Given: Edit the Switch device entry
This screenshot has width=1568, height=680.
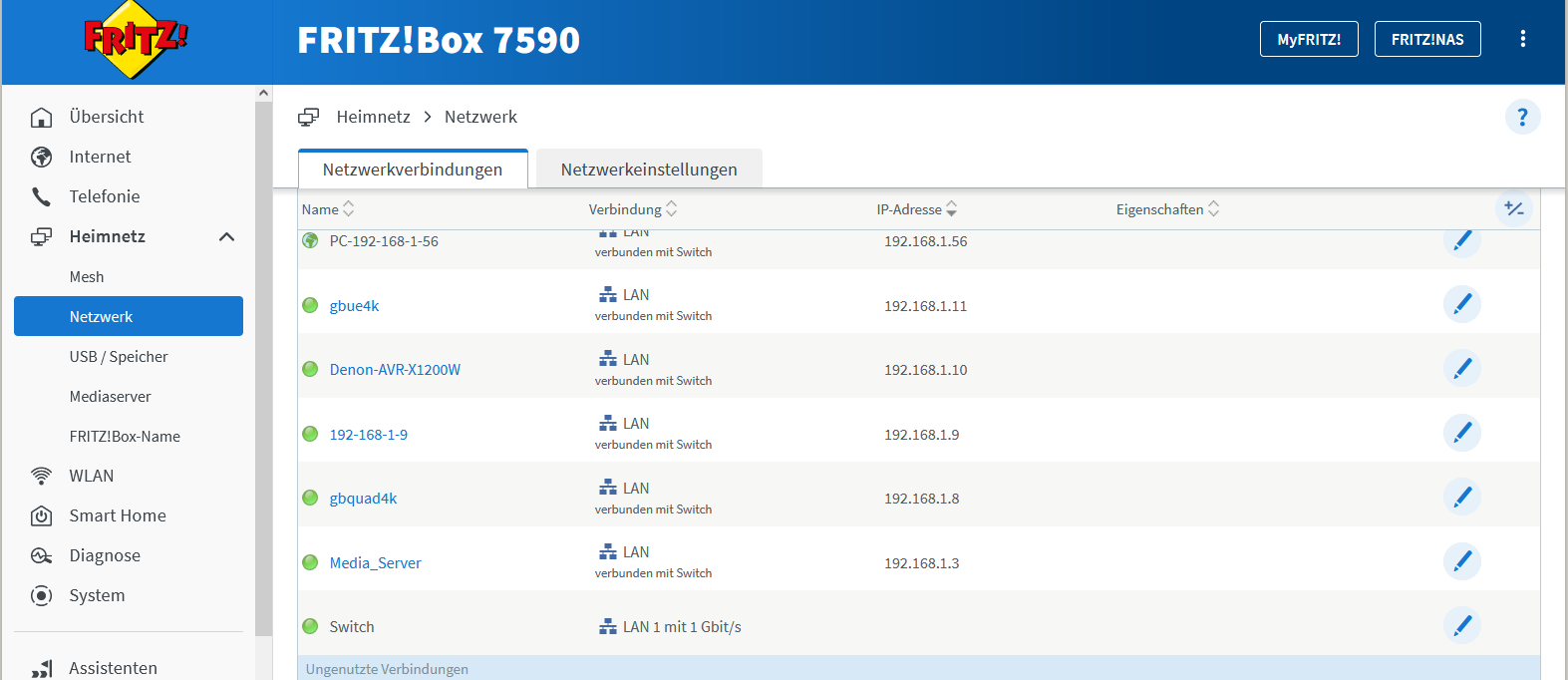Looking at the screenshot, I should tap(1462, 625).
